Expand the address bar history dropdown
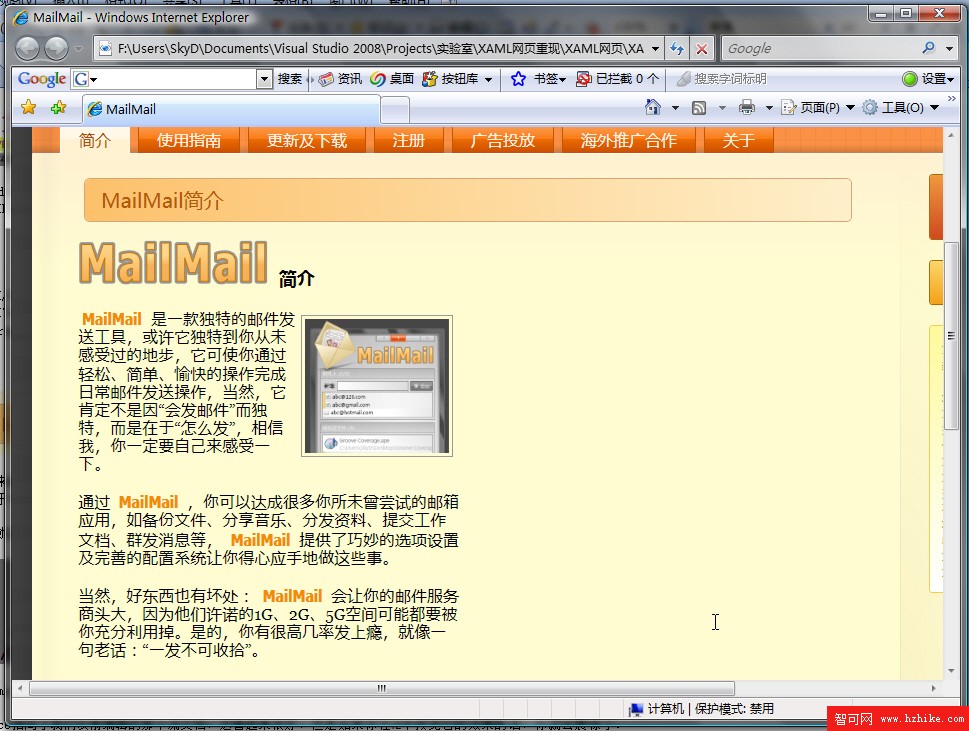The height and width of the screenshot is (731, 969). pos(655,48)
